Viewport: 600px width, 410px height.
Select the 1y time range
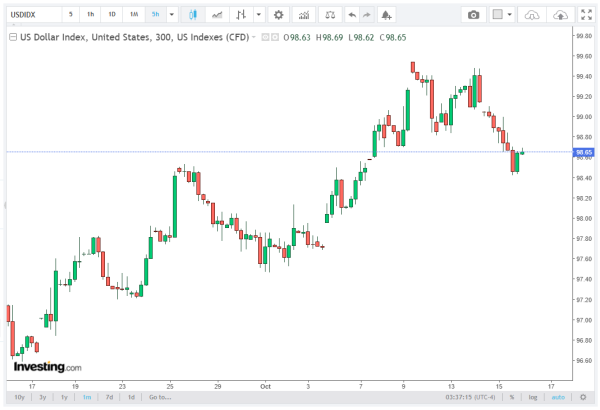click(x=65, y=397)
